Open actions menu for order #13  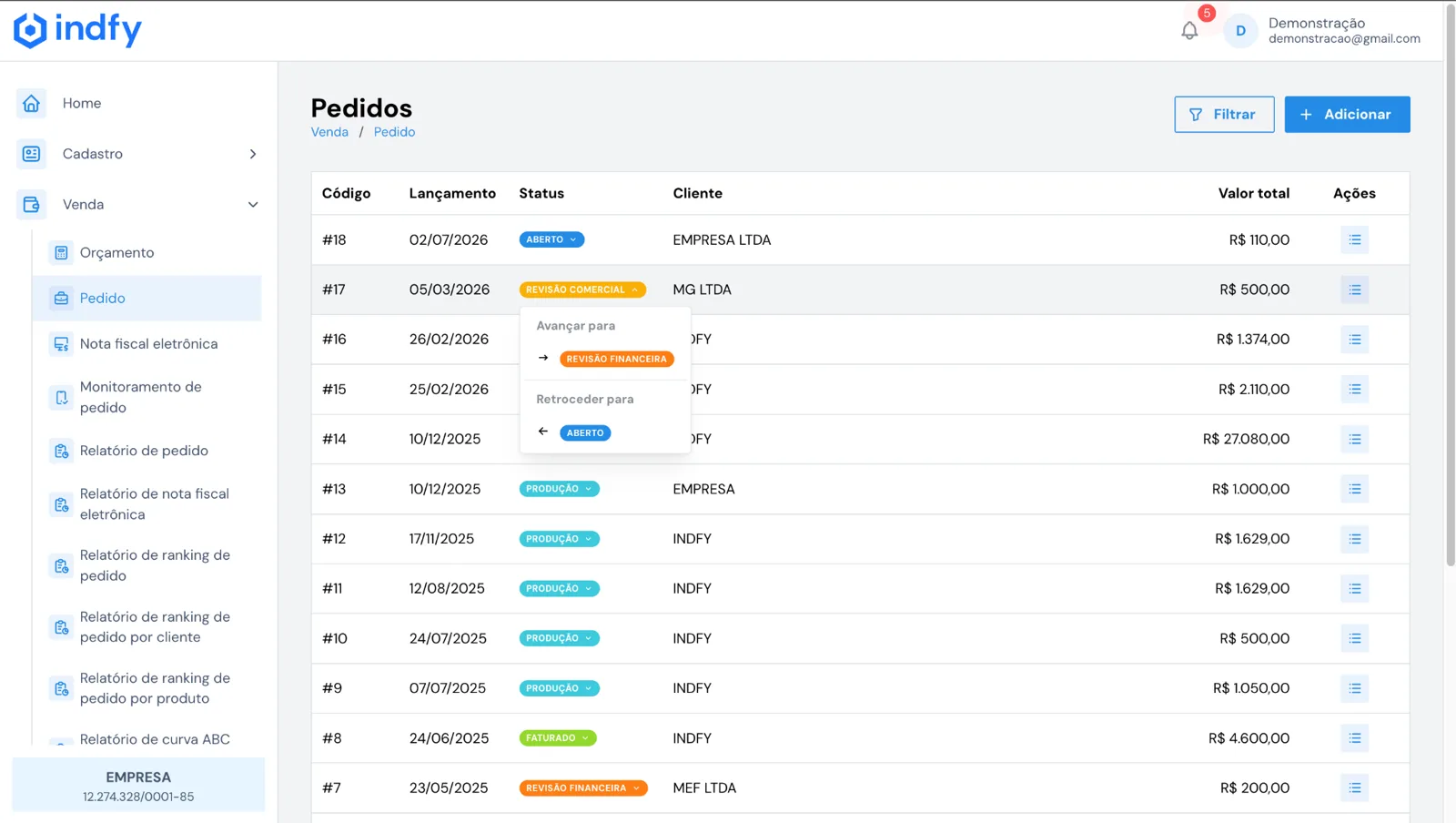1355,489
